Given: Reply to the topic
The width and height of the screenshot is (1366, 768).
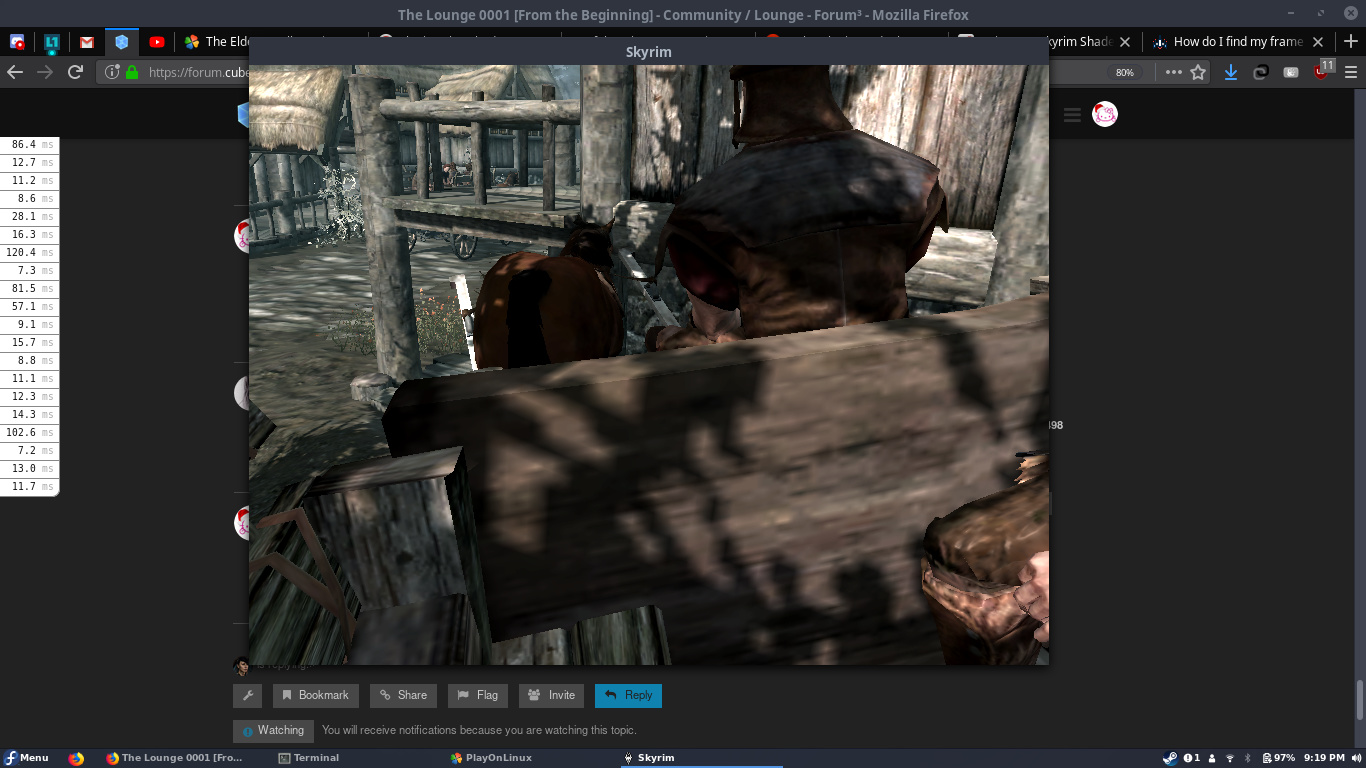Looking at the screenshot, I should click(628, 695).
